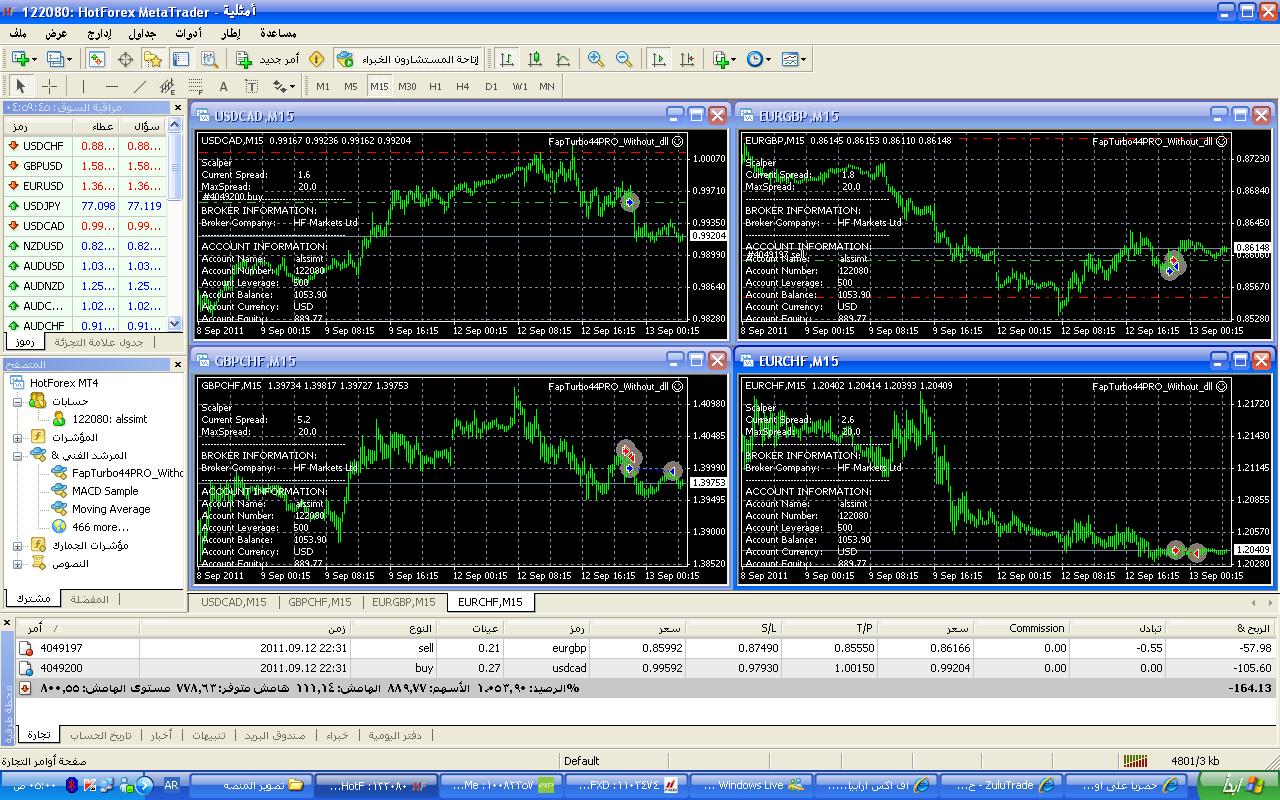Switch to M30 timeframe
1280x800 pixels.
(407, 86)
